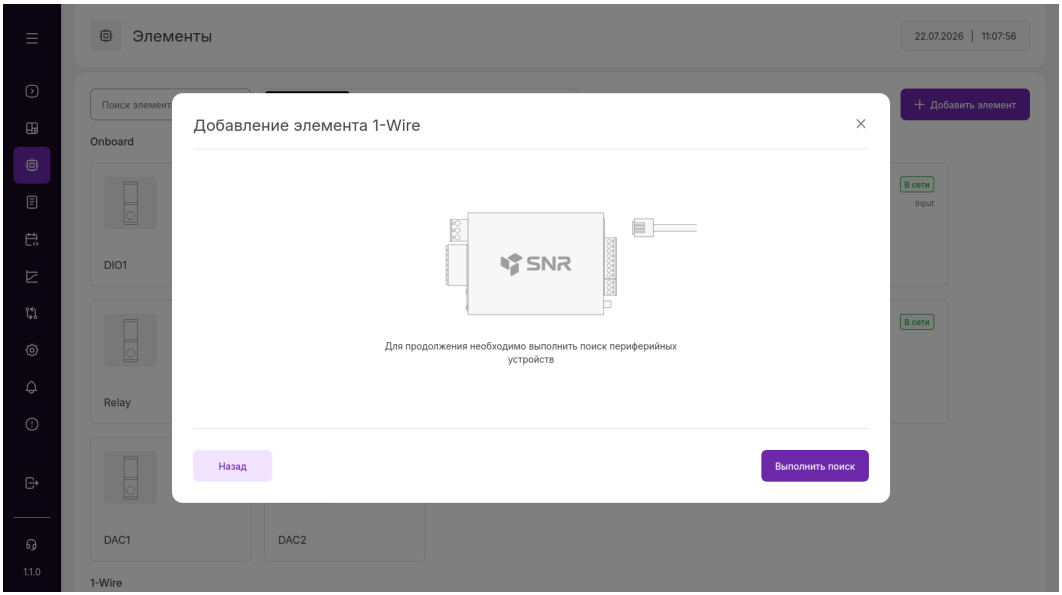Click the lower В сети status badge
The width and height of the screenshot is (1062, 595).
[917, 322]
